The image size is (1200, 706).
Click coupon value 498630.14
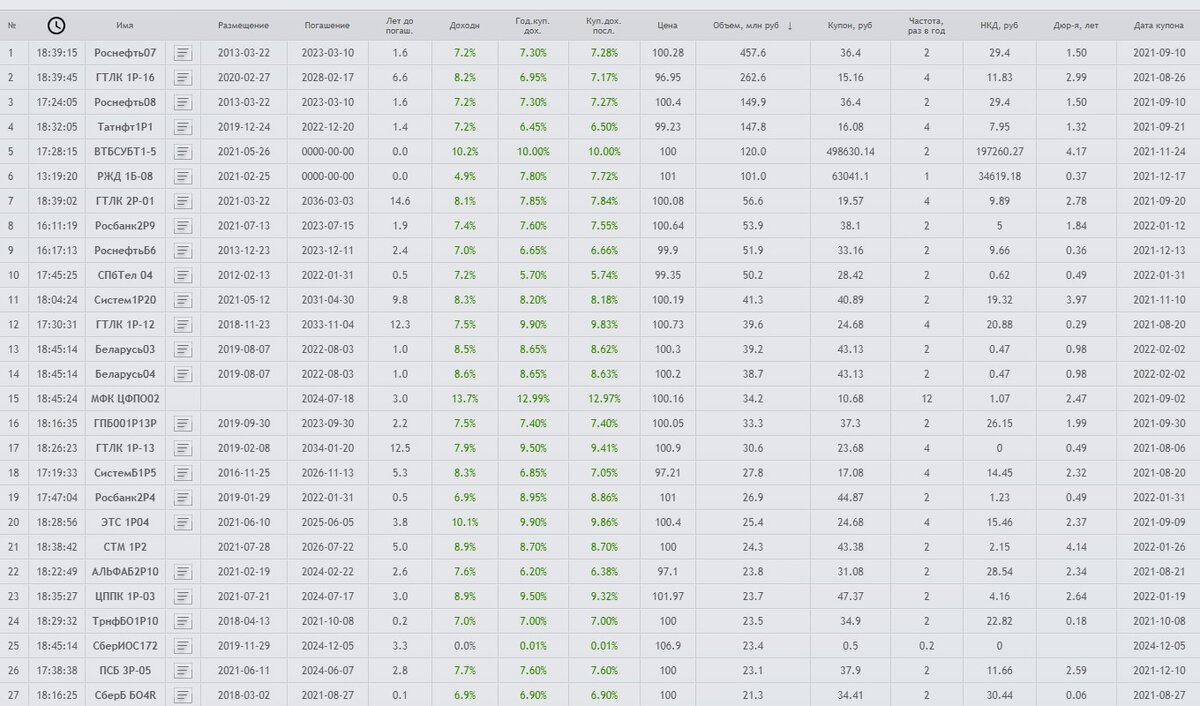(x=851, y=152)
